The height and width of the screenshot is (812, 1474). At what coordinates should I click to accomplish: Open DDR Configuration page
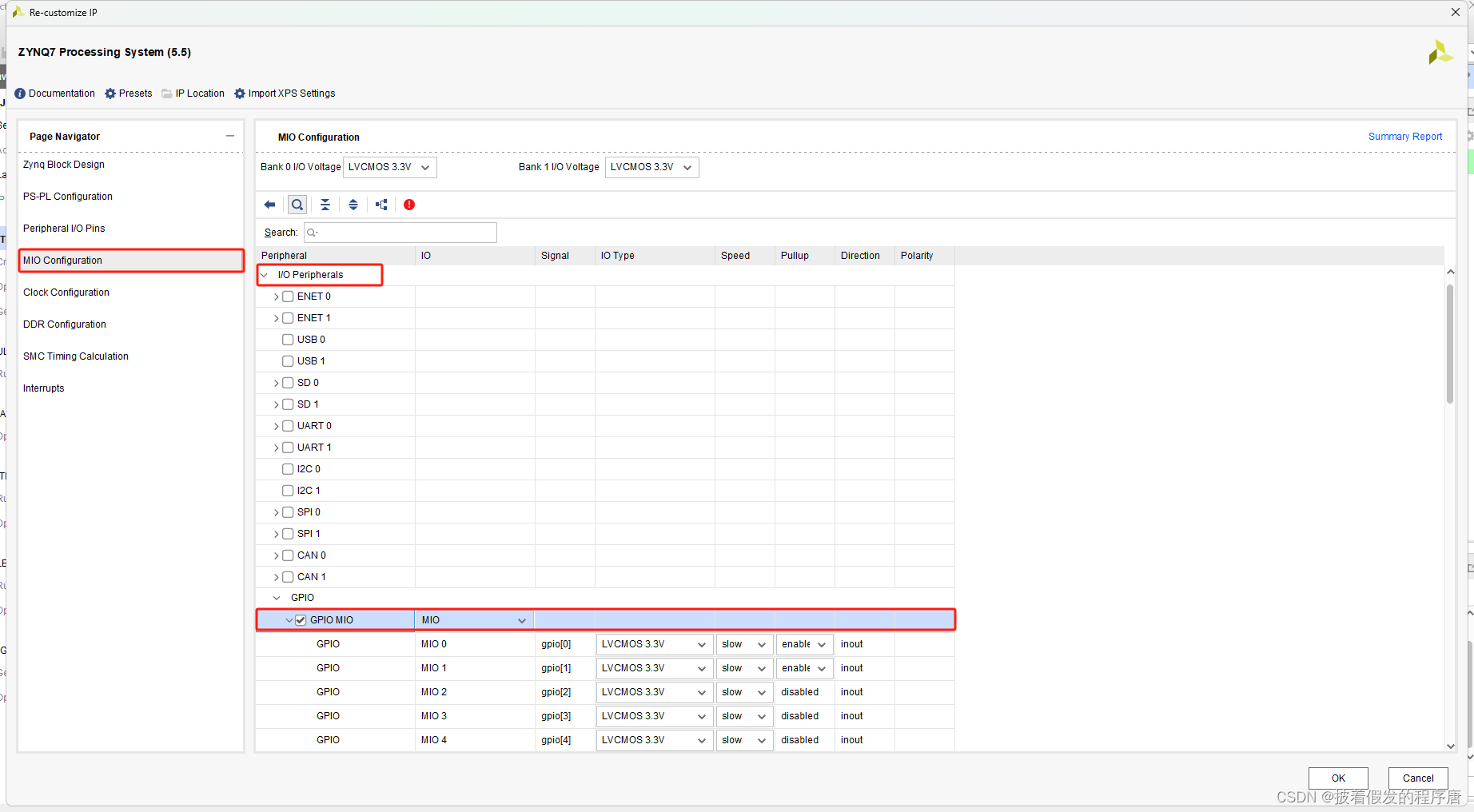(65, 324)
